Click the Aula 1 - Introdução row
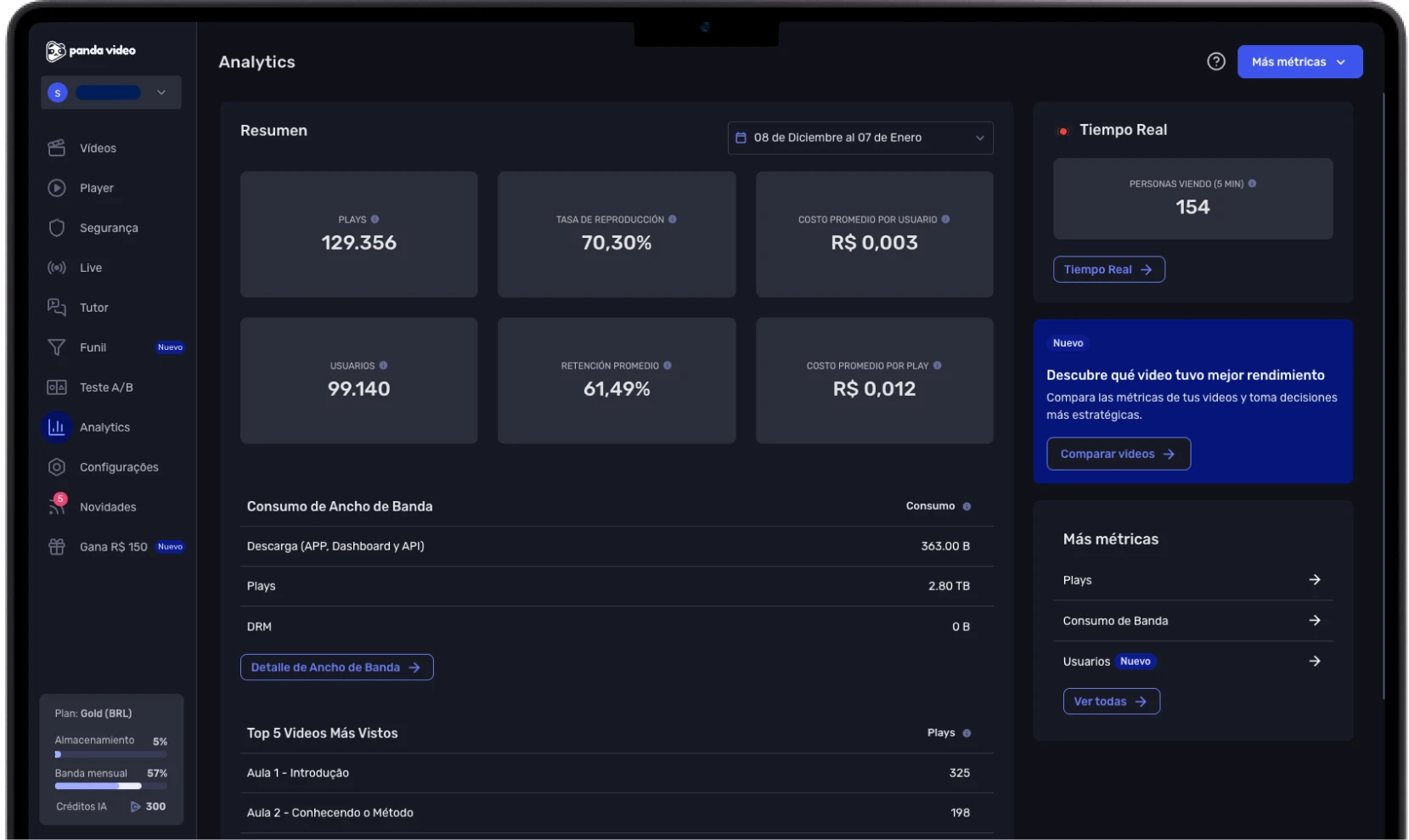 (x=617, y=773)
